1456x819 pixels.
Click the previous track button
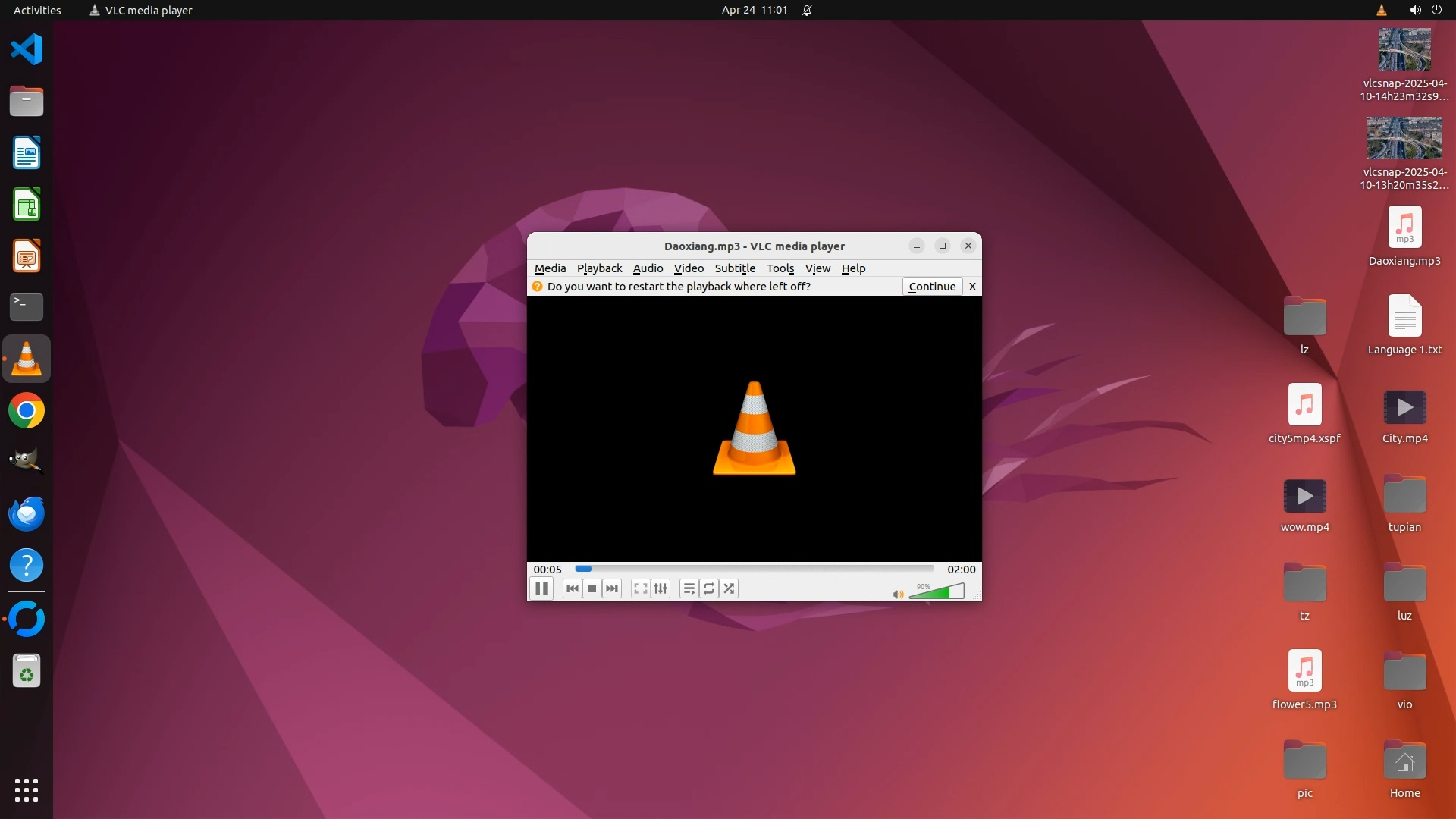click(573, 588)
